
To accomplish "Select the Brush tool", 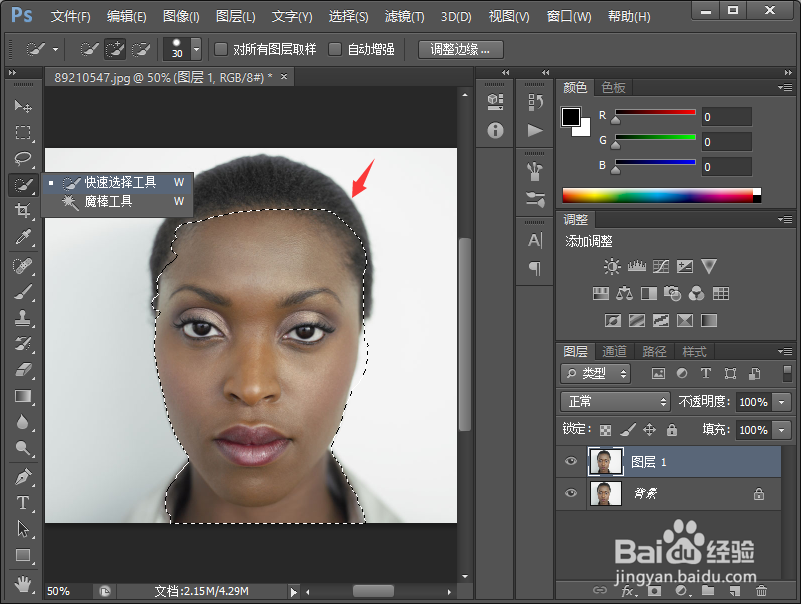I will coord(22,292).
